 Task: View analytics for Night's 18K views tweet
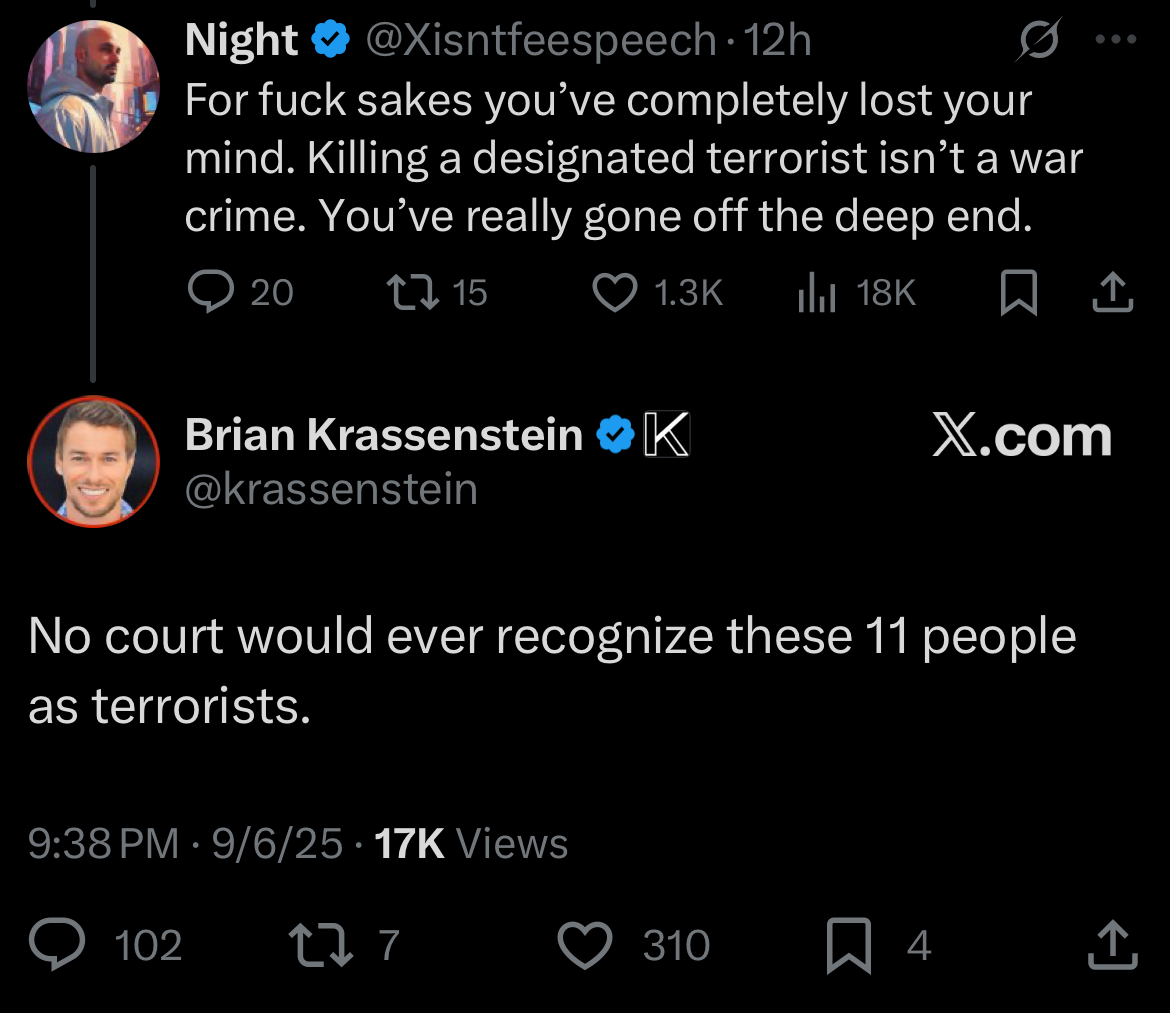[x=817, y=292]
